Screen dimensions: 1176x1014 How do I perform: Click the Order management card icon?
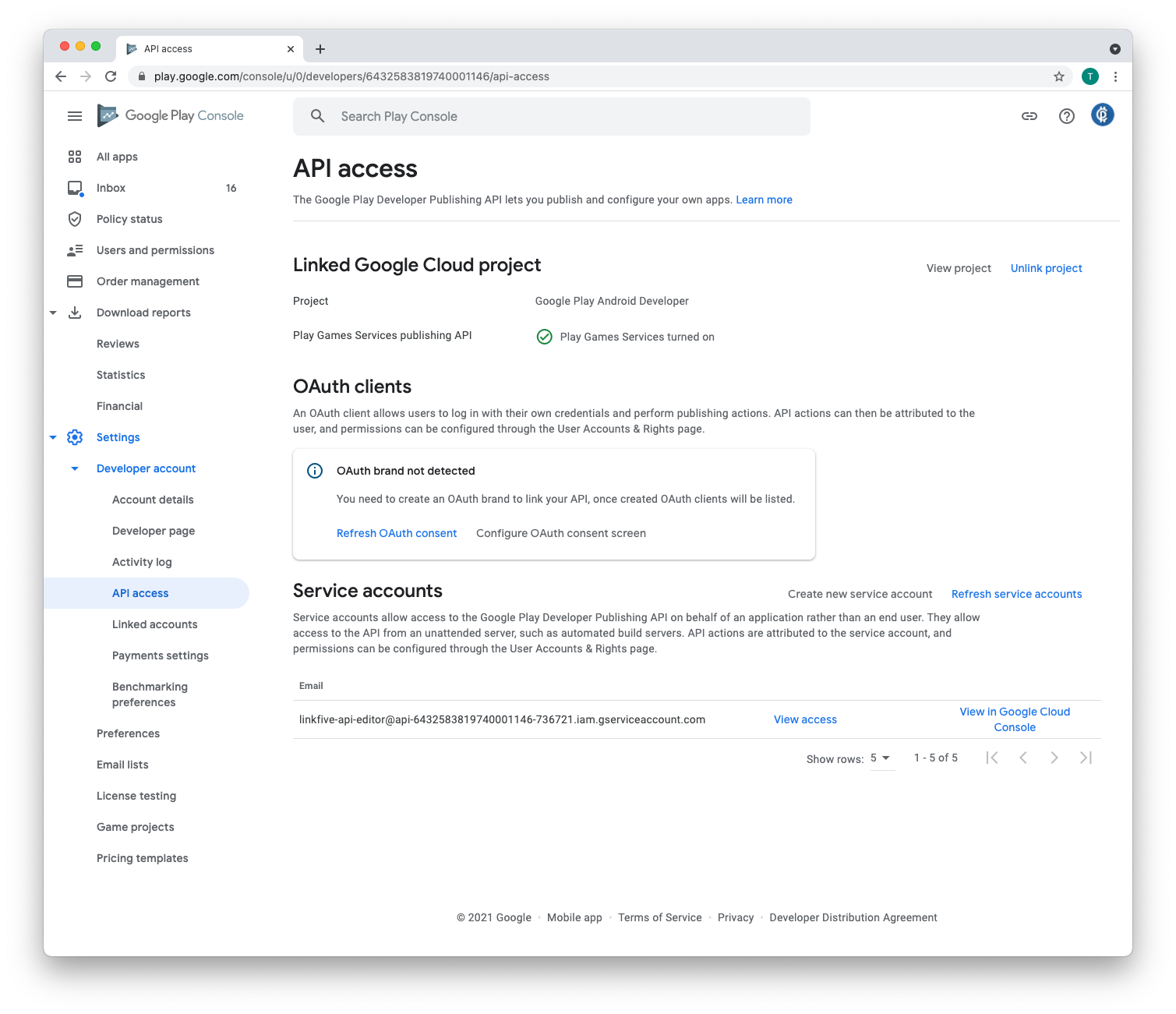point(75,281)
